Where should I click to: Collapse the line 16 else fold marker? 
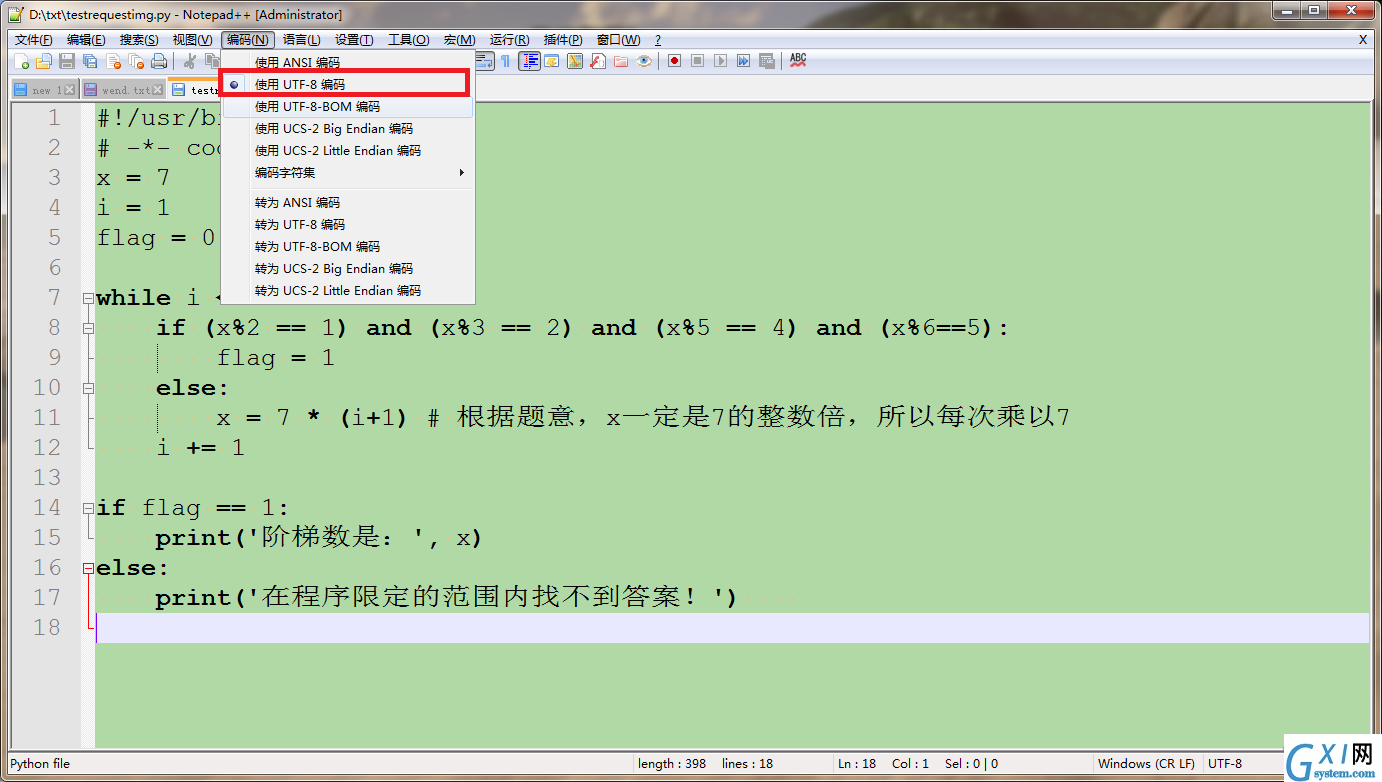88,568
